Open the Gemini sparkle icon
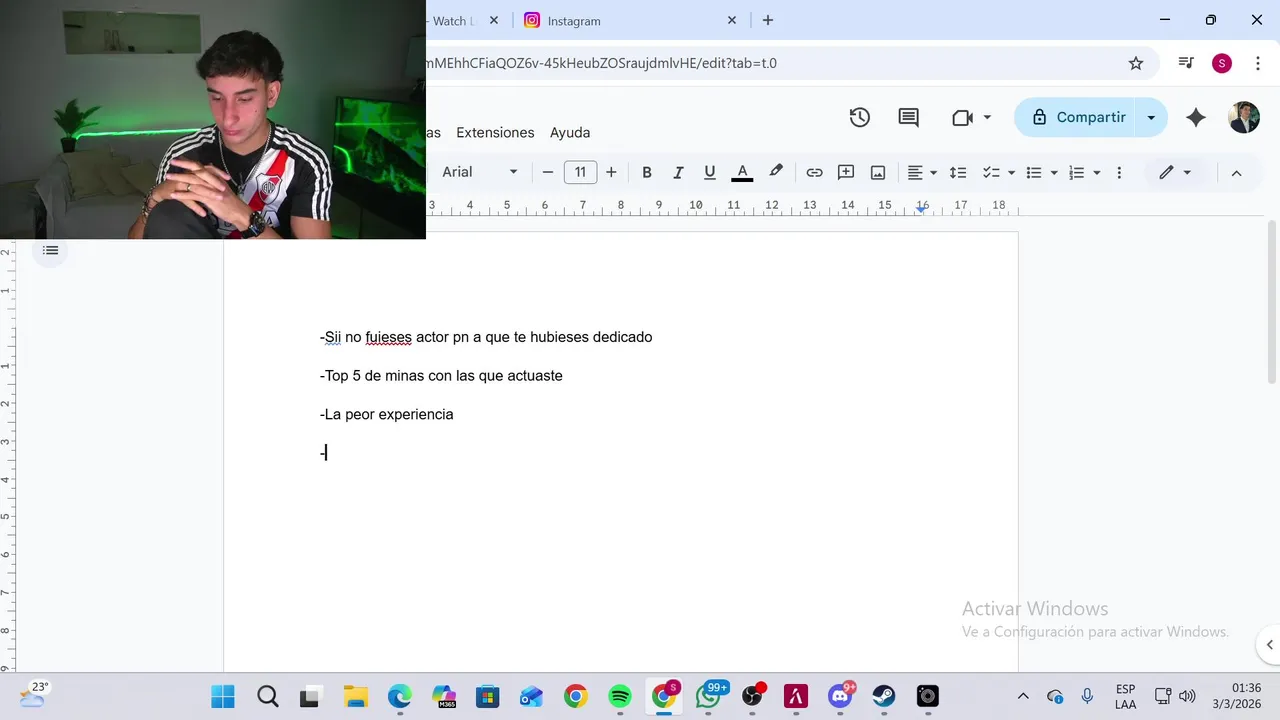 tap(1196, 118)
